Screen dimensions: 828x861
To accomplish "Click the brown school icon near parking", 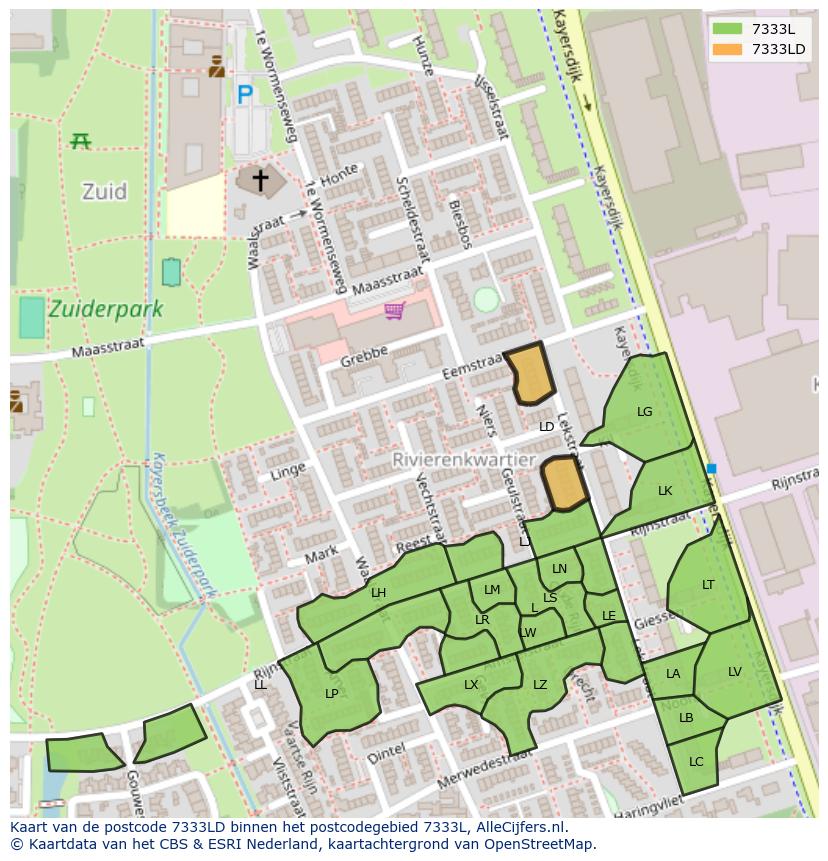I will (216, 67).
